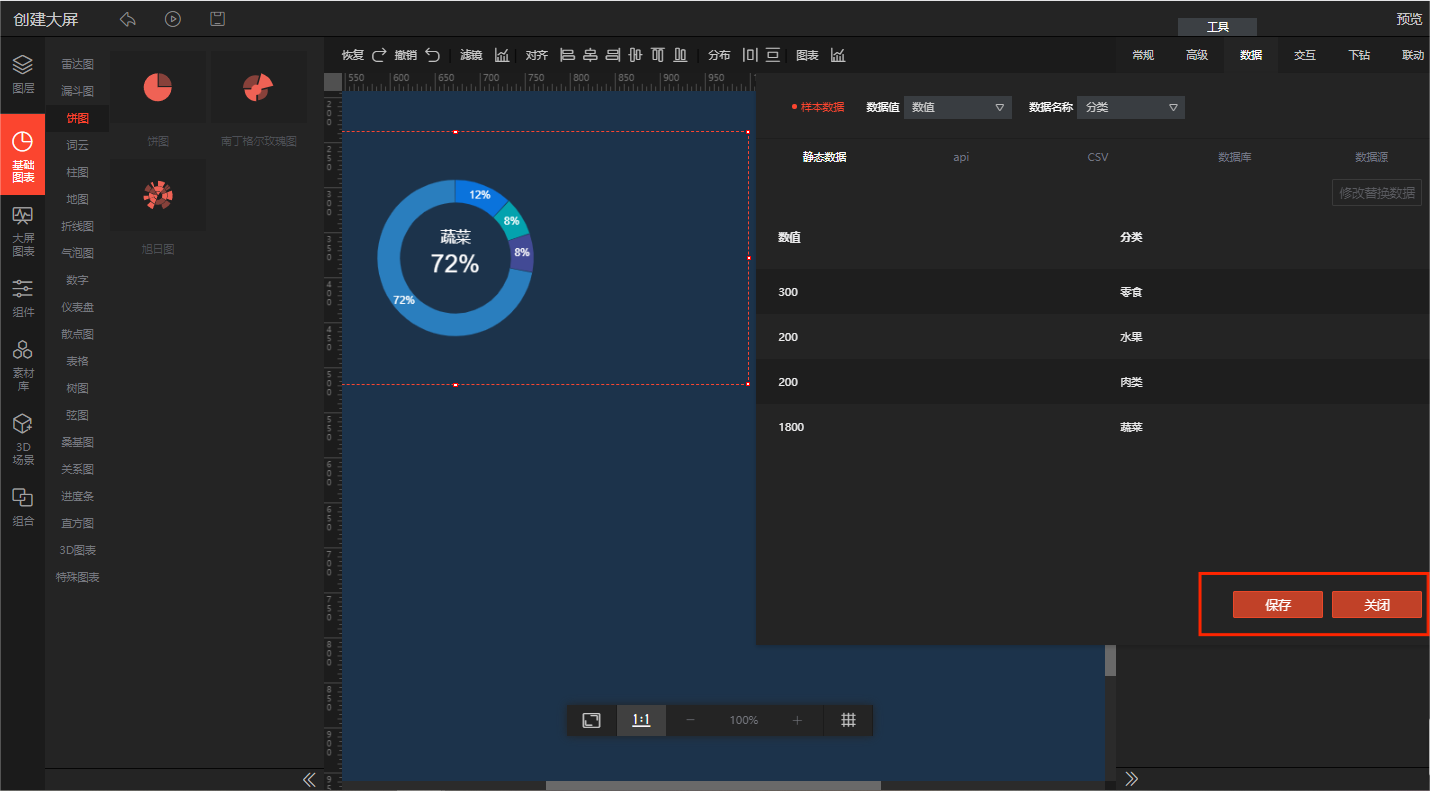Screen dimensions: 1430x791
Task: Select the 基础图表 sidebar icon
Action: (x=22, y=154)
